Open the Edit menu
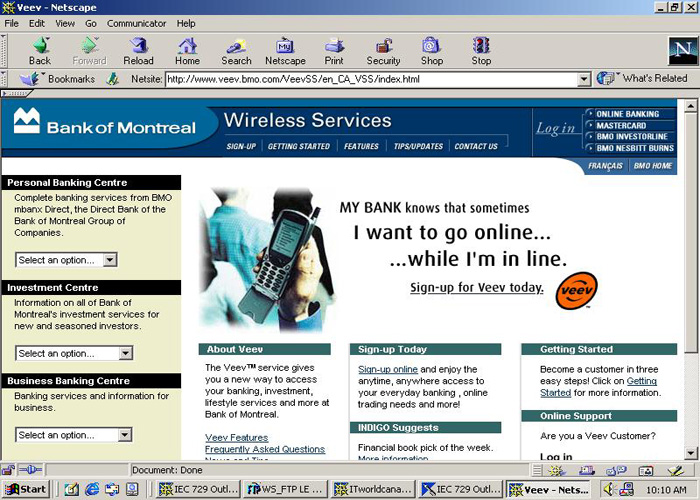This screenshot has width=700, height=500. click(x=37, y=23)
